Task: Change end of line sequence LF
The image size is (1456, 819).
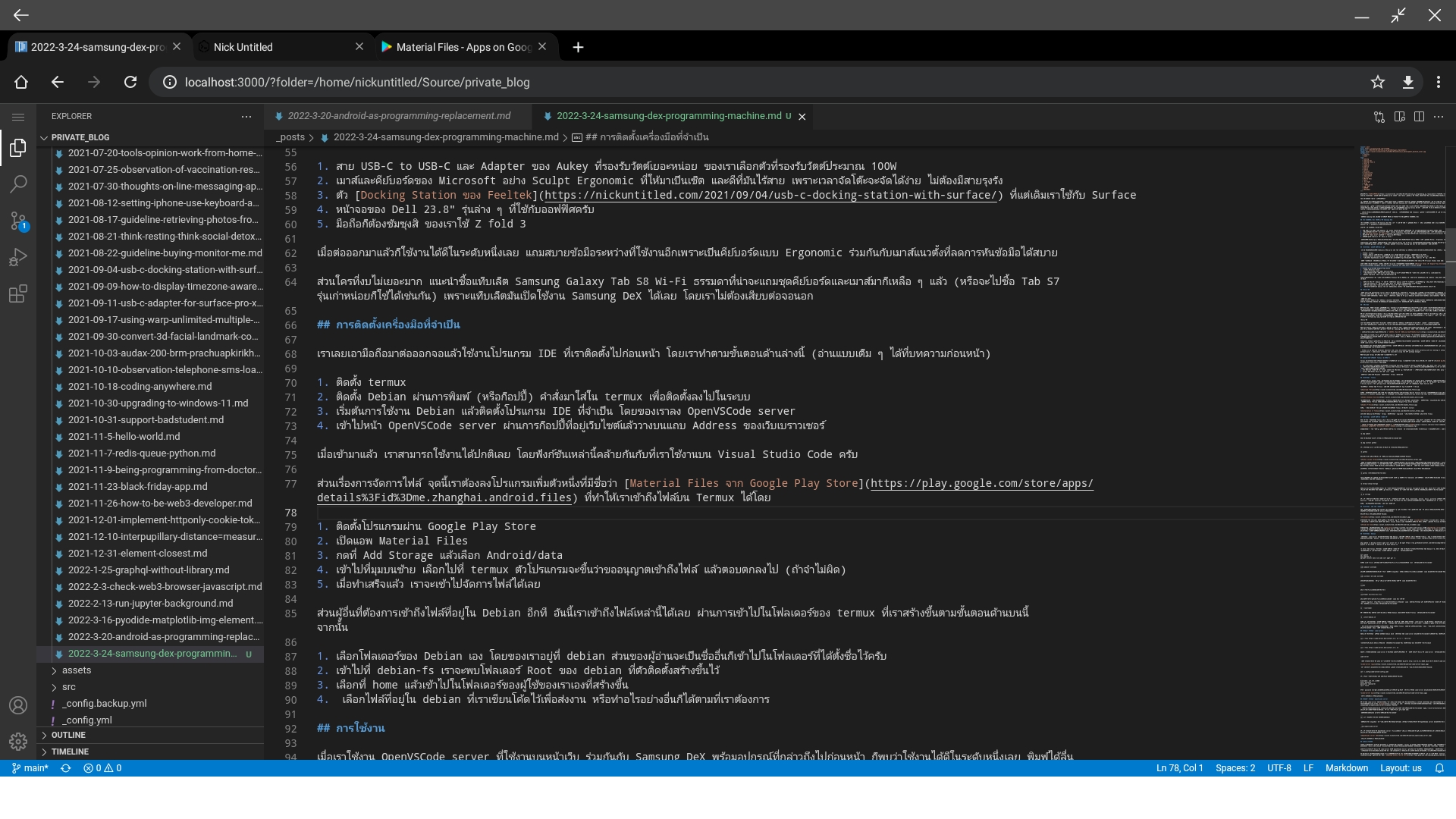Action: [x=1308, y=768]
